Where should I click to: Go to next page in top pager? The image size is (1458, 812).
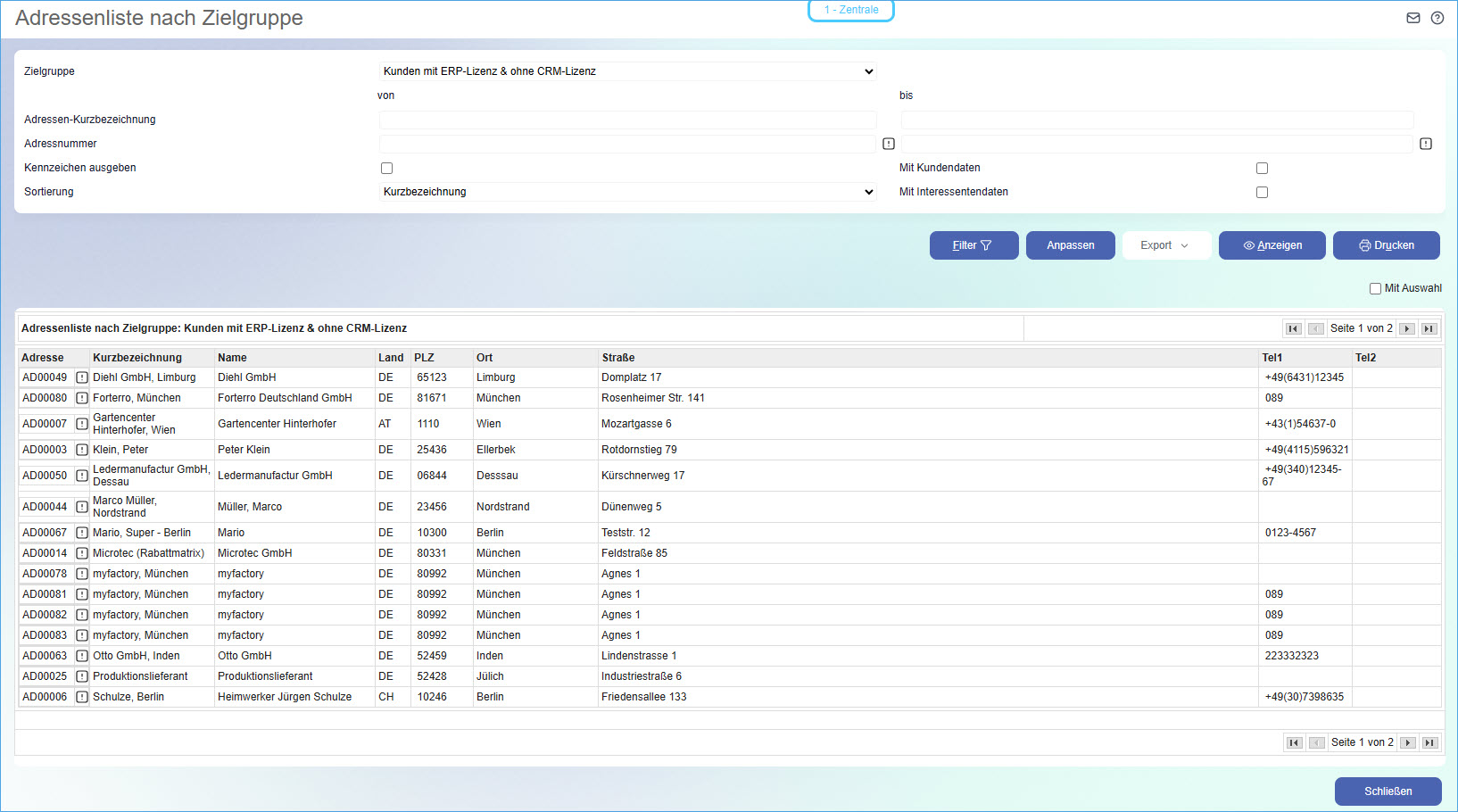pos(1407,328)
